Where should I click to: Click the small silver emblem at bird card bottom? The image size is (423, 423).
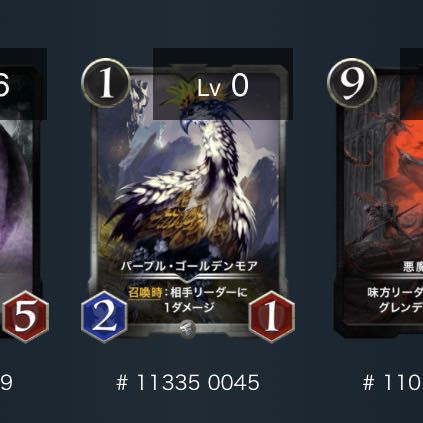187,328
